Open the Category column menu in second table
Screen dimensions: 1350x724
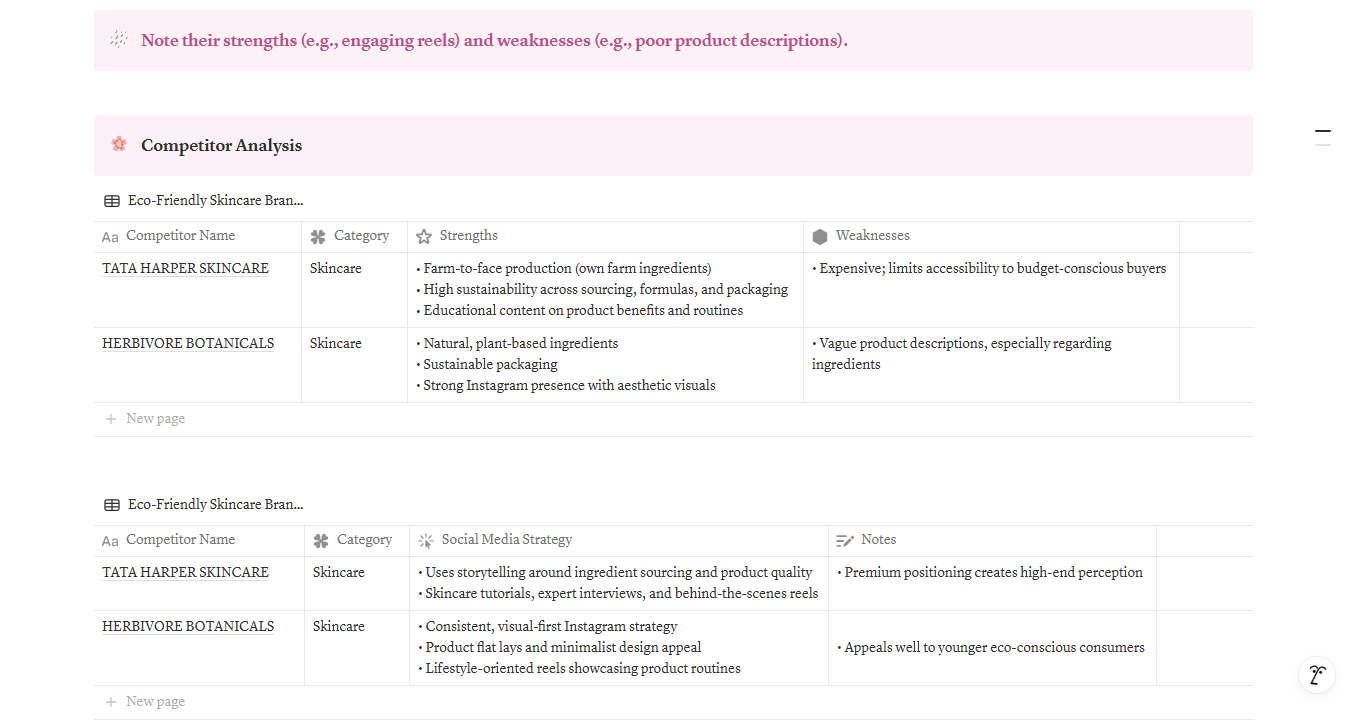(x=357, y=540)
